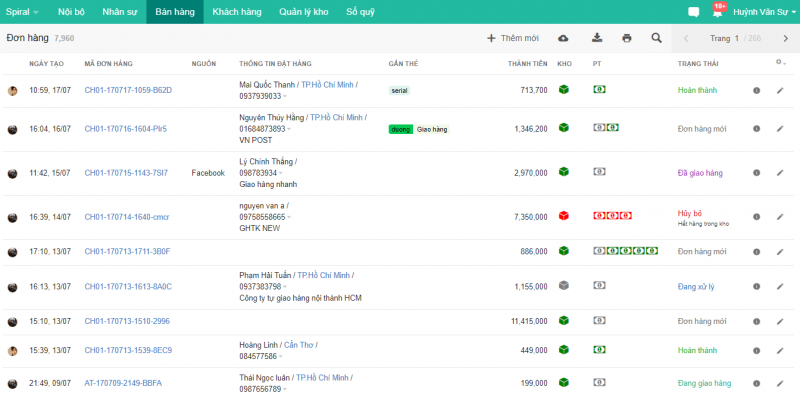Click Đang xử lý status

point(696,287)
